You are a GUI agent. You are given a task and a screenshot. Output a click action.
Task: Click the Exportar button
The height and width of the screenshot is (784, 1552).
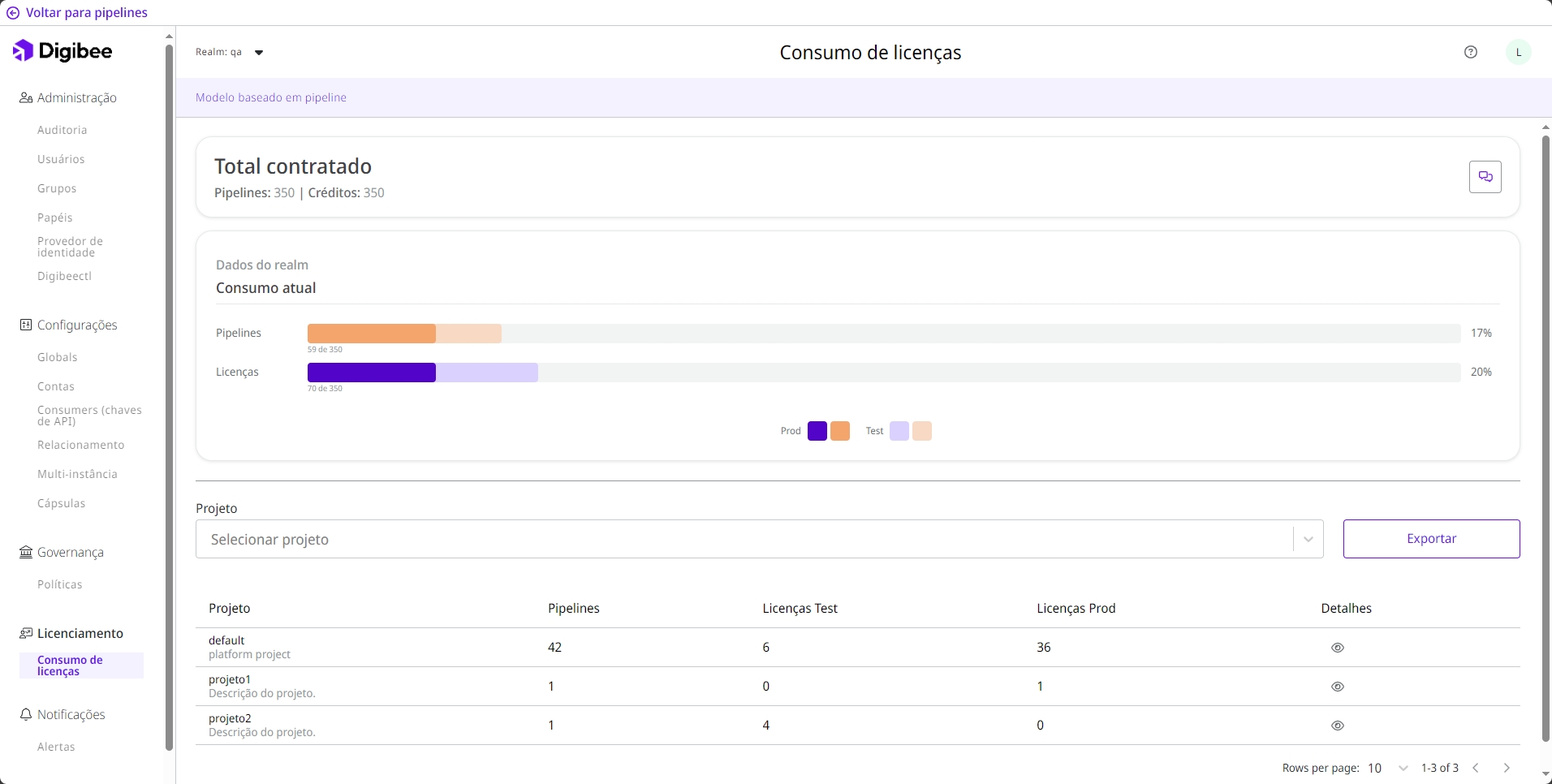point(1431,539)
